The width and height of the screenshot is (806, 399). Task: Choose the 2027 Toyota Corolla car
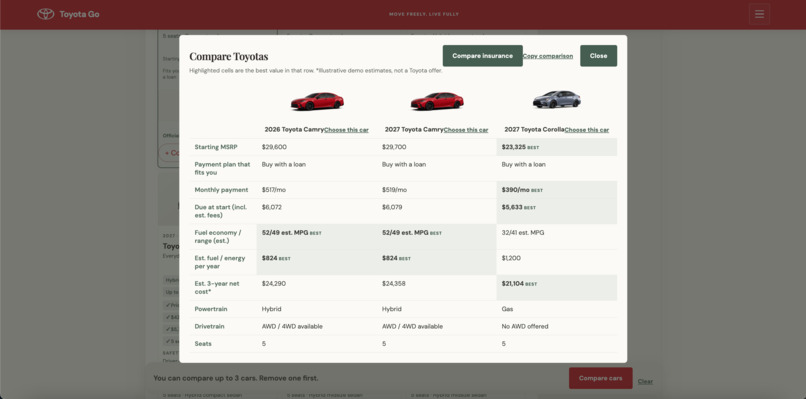click(x=587, y=130)
